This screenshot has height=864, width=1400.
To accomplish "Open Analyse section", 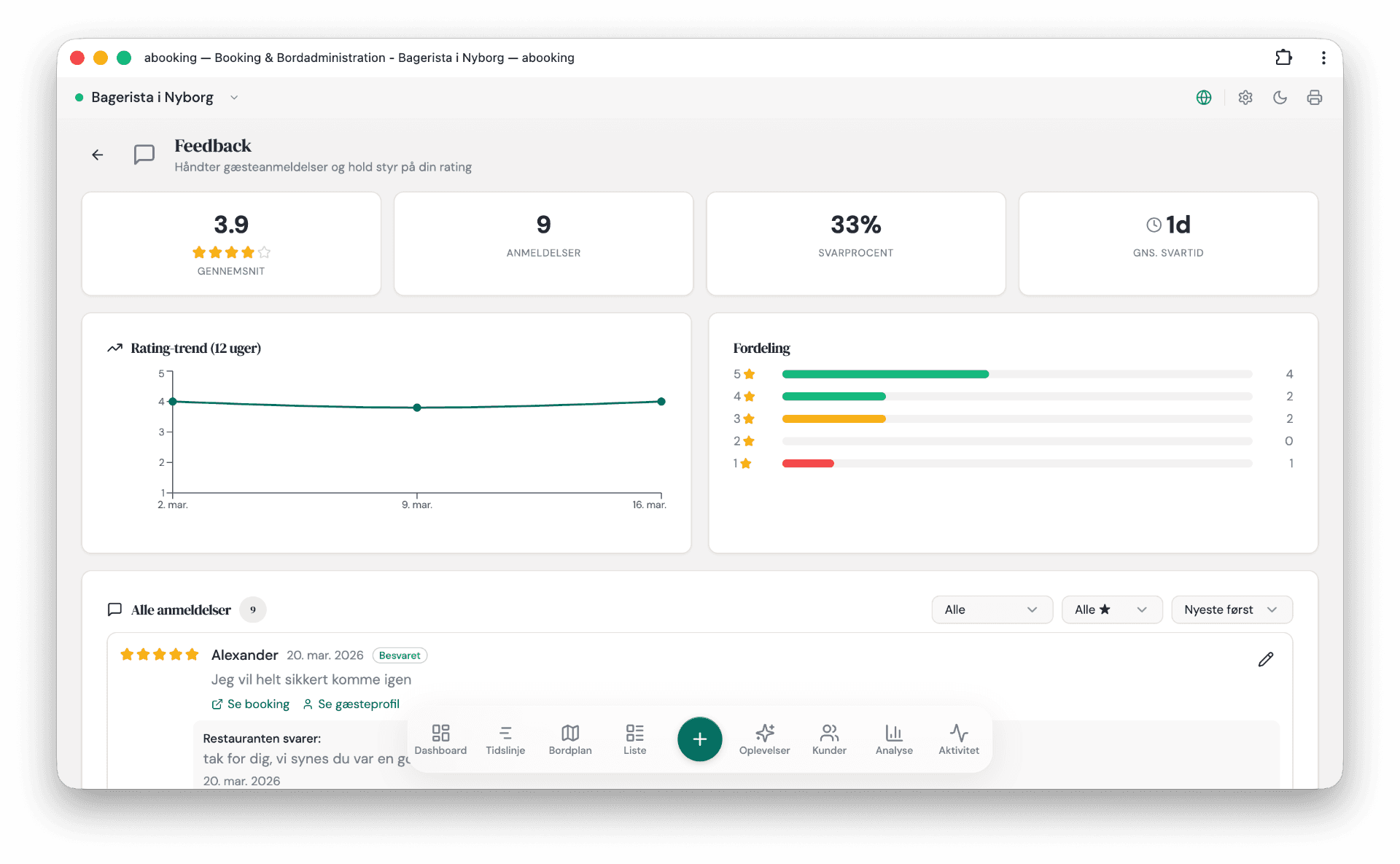I will coord(894,739).
